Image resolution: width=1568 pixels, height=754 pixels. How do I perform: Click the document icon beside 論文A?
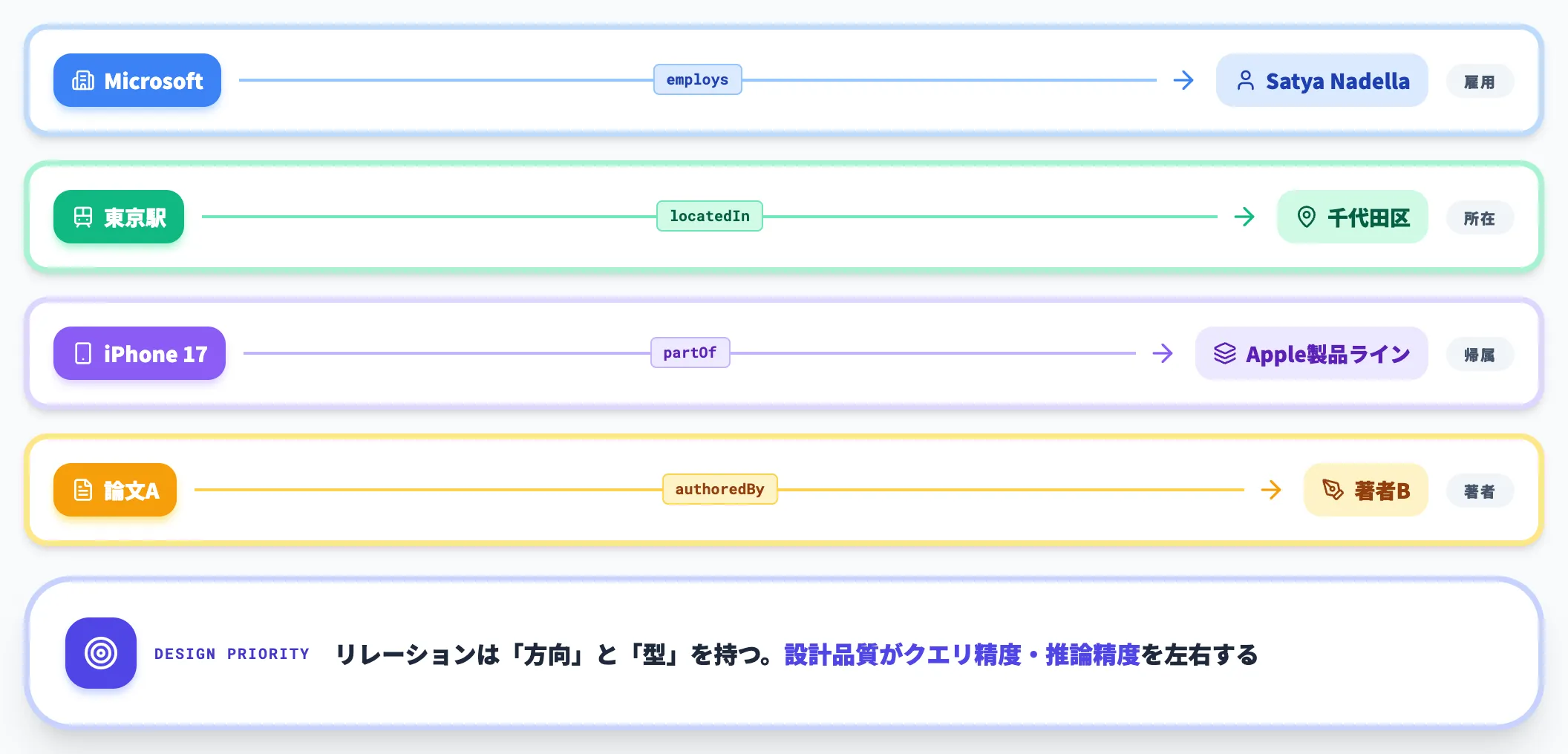(x=83, y=490)
